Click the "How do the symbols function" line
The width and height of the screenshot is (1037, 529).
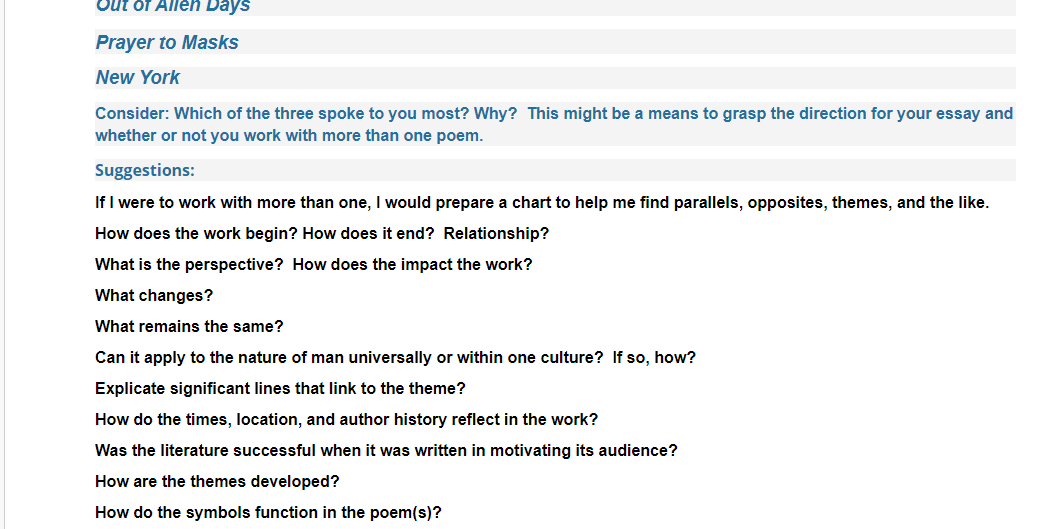(268, 513)
